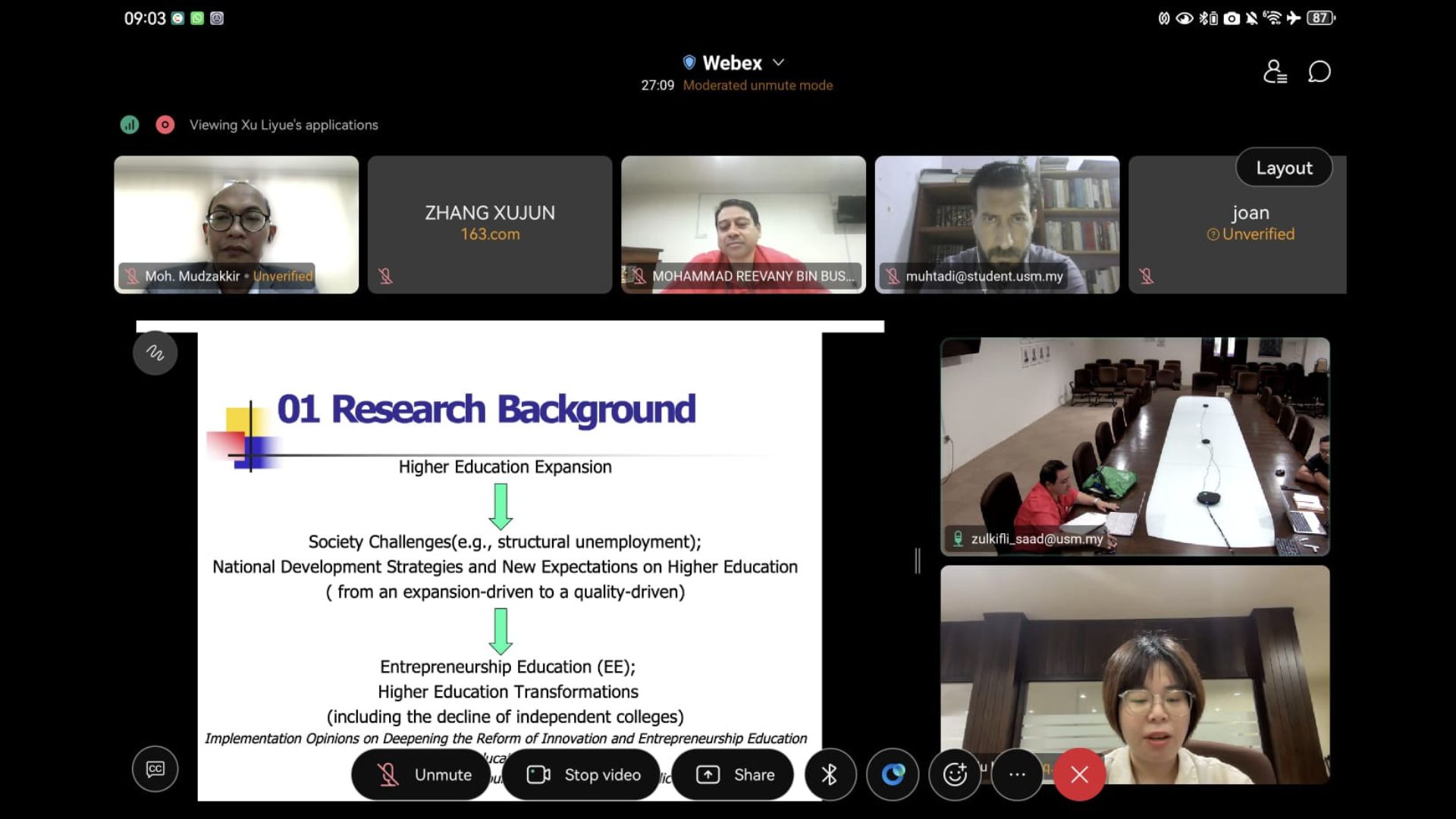The image size is (1456, 819).
Task: Open the Webex AI assistant icon
Action: point(893,774)
